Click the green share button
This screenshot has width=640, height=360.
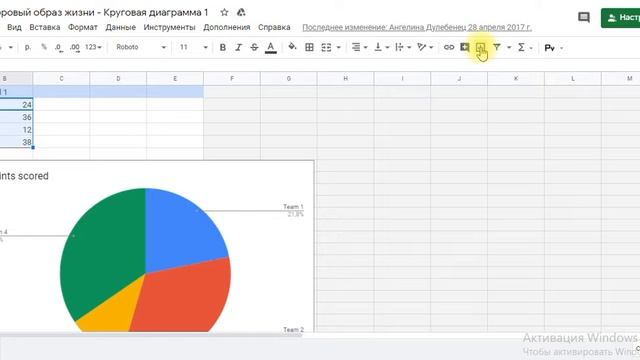pos(620,18)
